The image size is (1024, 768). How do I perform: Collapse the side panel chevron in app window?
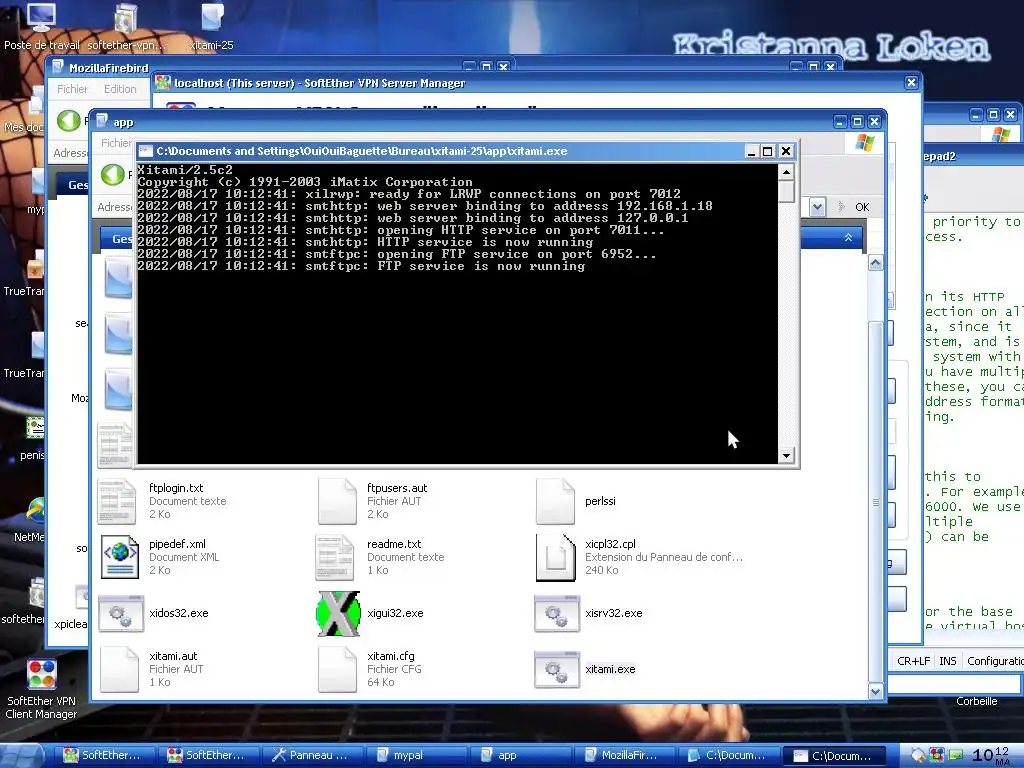pyautogui.click(x=848, y=238)
